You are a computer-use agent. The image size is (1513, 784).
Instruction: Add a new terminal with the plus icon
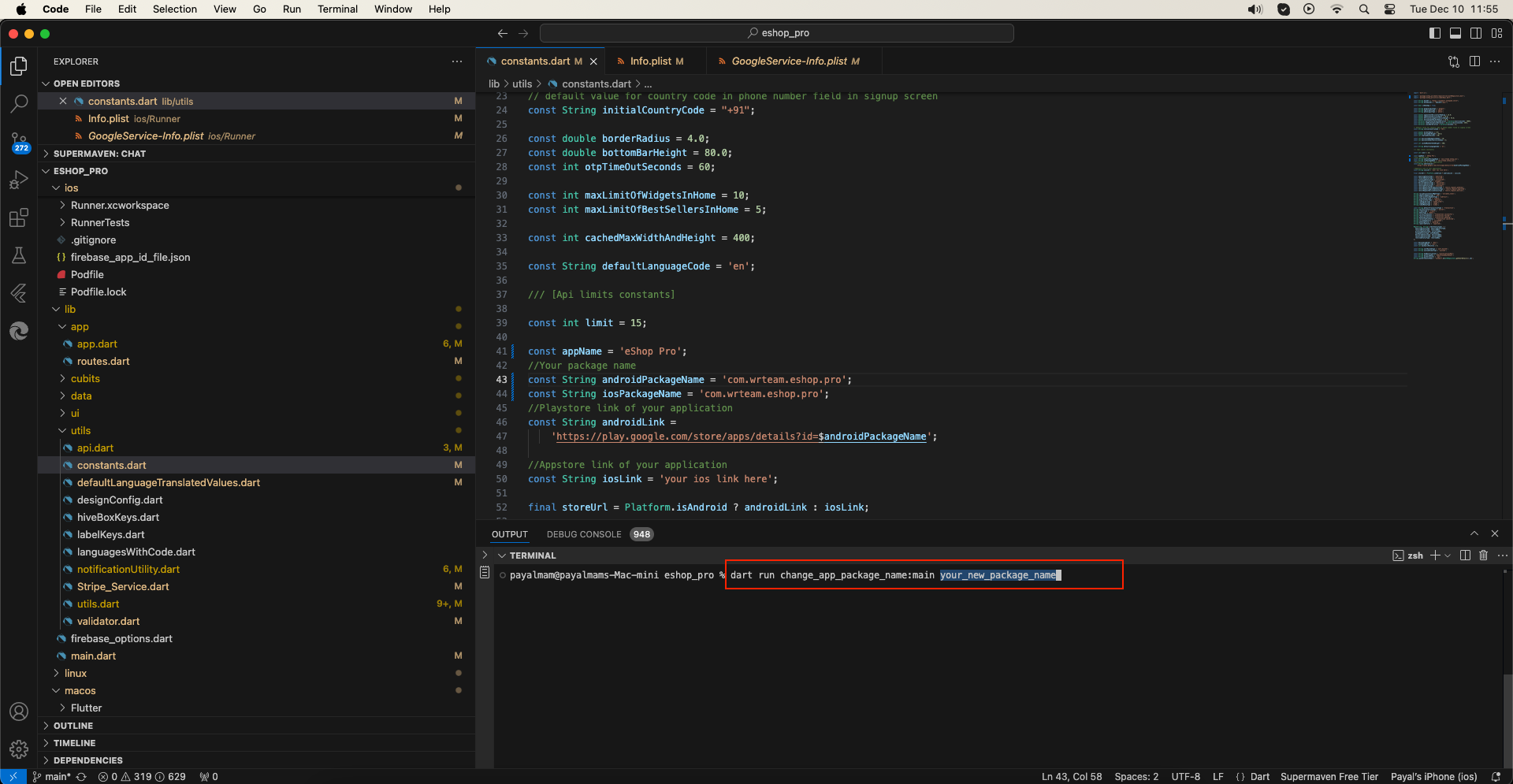point(1435,555)
